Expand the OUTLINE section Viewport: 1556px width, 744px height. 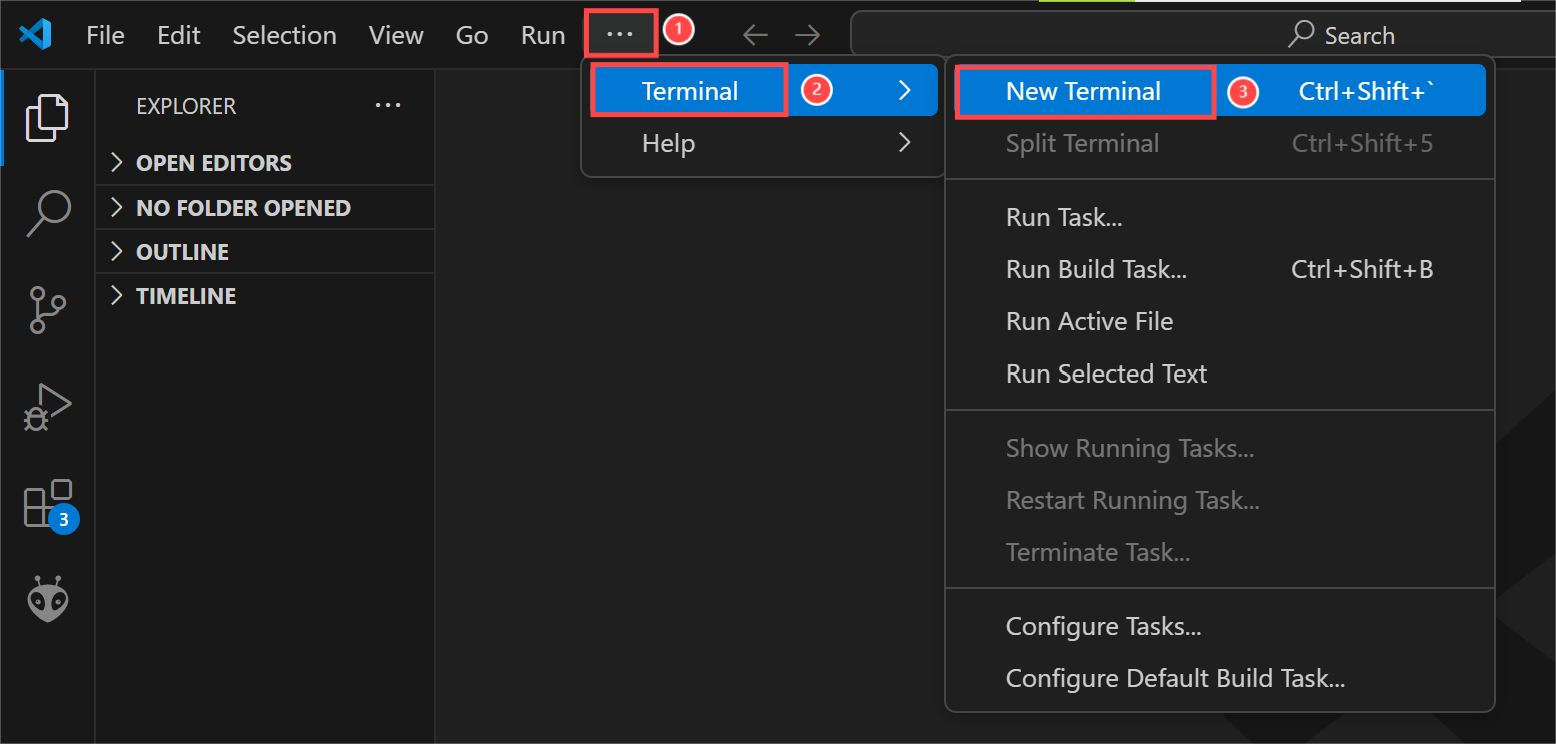click(x=265, y=251)
